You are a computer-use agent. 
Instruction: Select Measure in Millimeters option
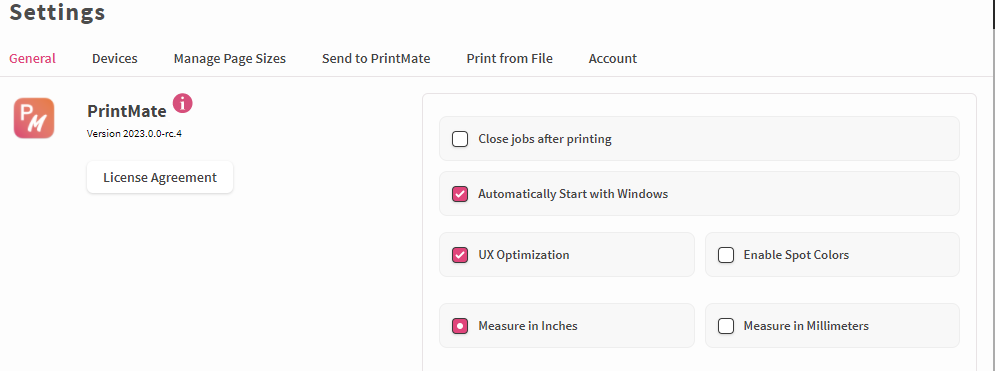tap(726, 326)
